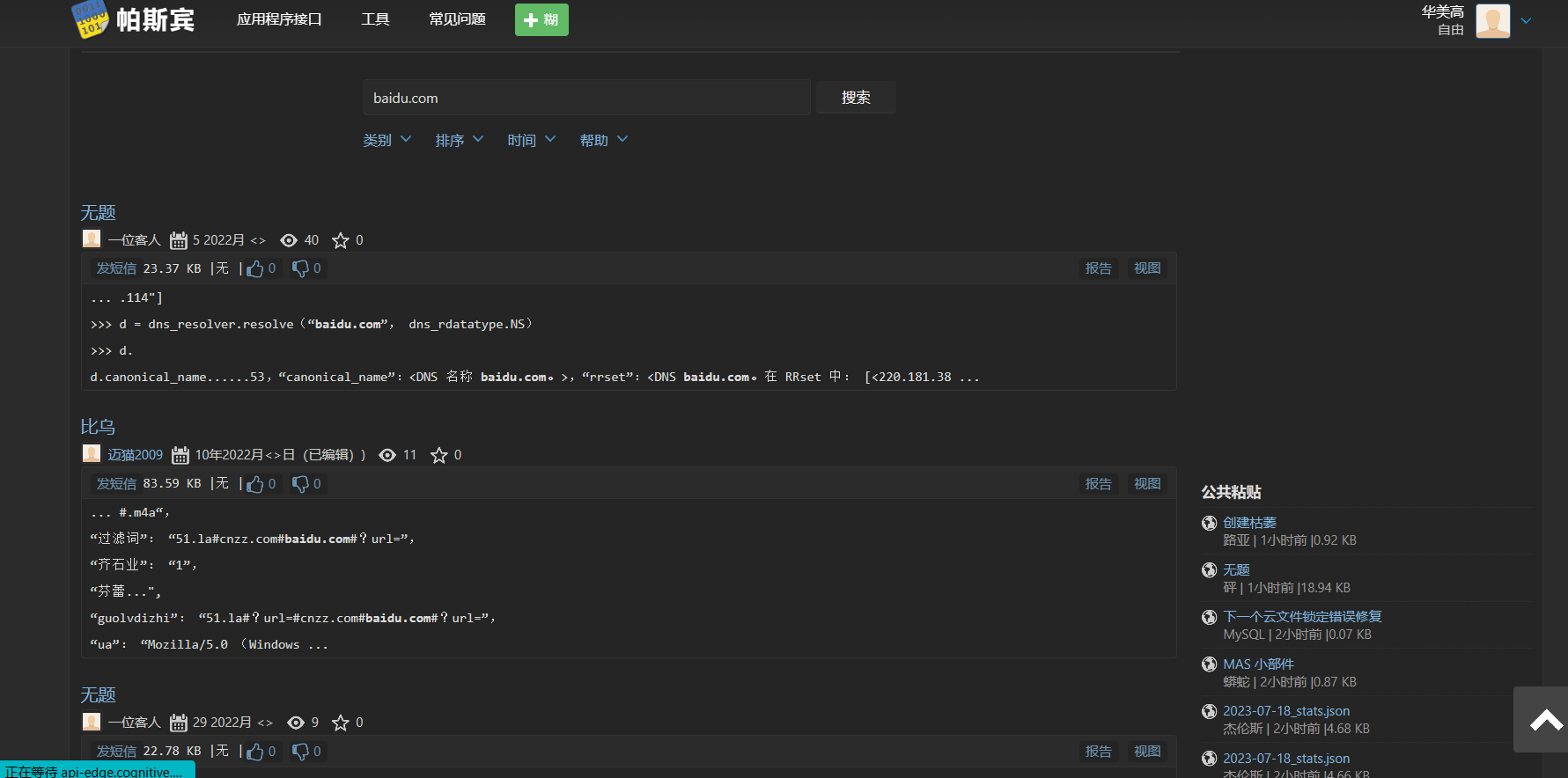This screenshot has width=1568, height=778.
Task: Click 发短信 on the 83.59 KB paste
Action: coord(116,484)
